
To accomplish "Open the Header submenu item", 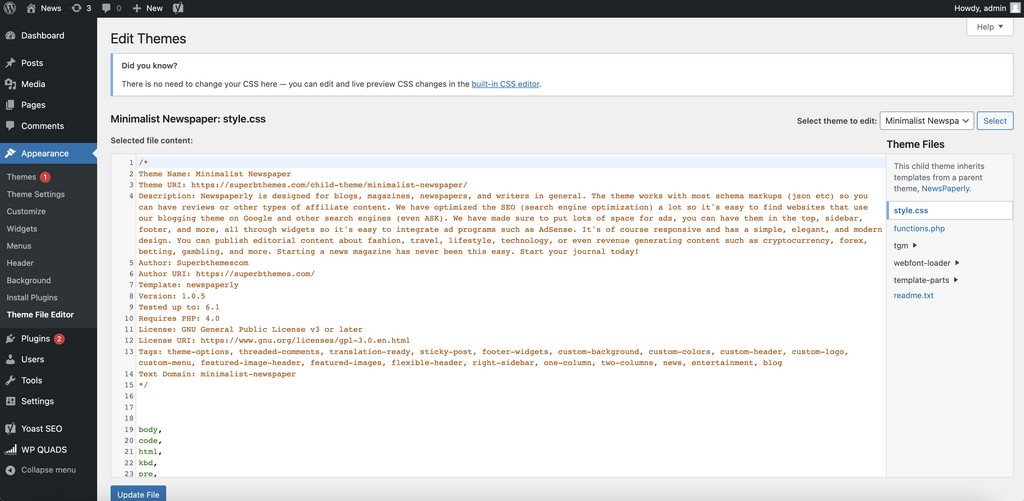I will [x=20, y=263].
